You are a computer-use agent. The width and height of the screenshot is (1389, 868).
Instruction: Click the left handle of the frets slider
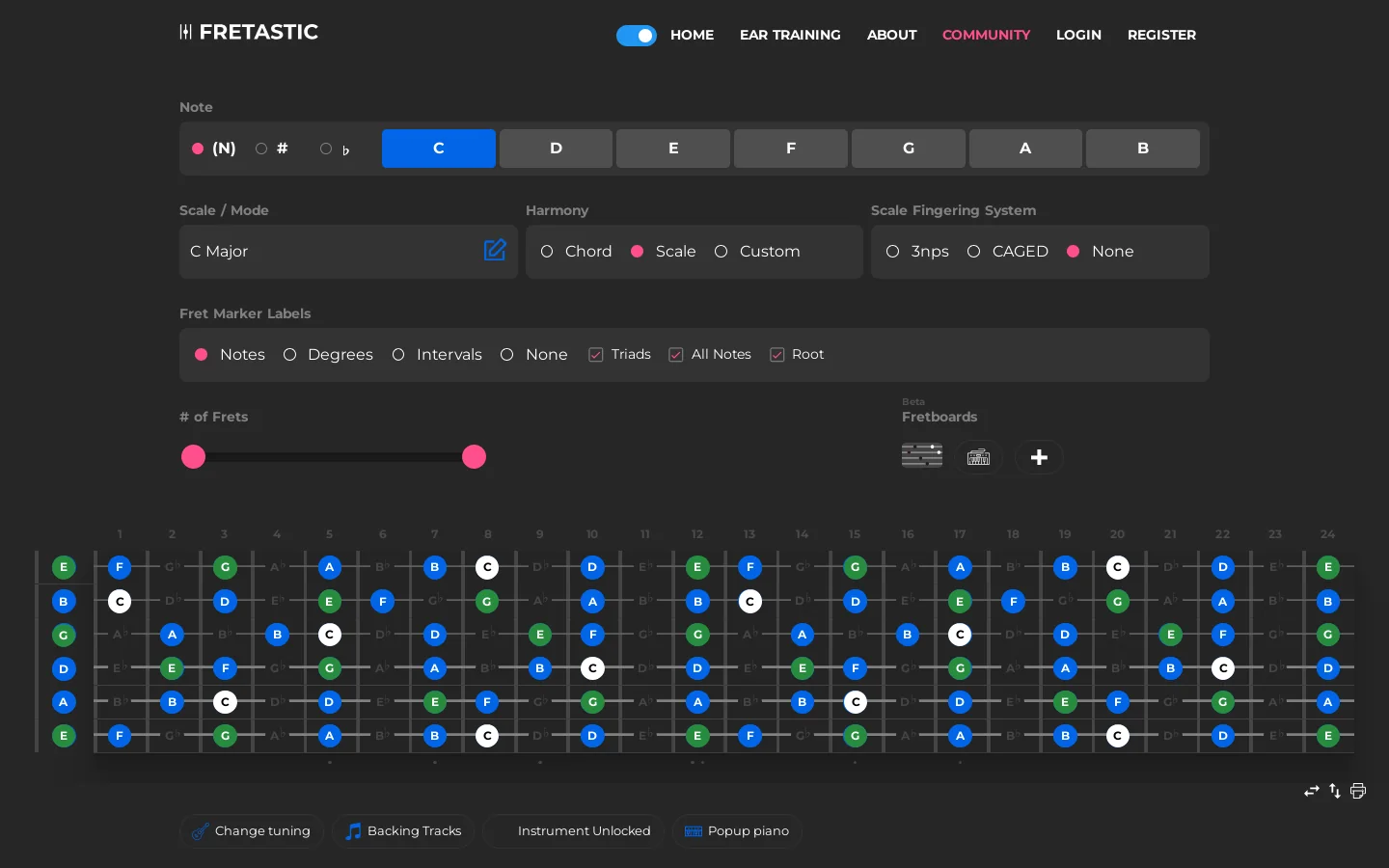[194, 457]
